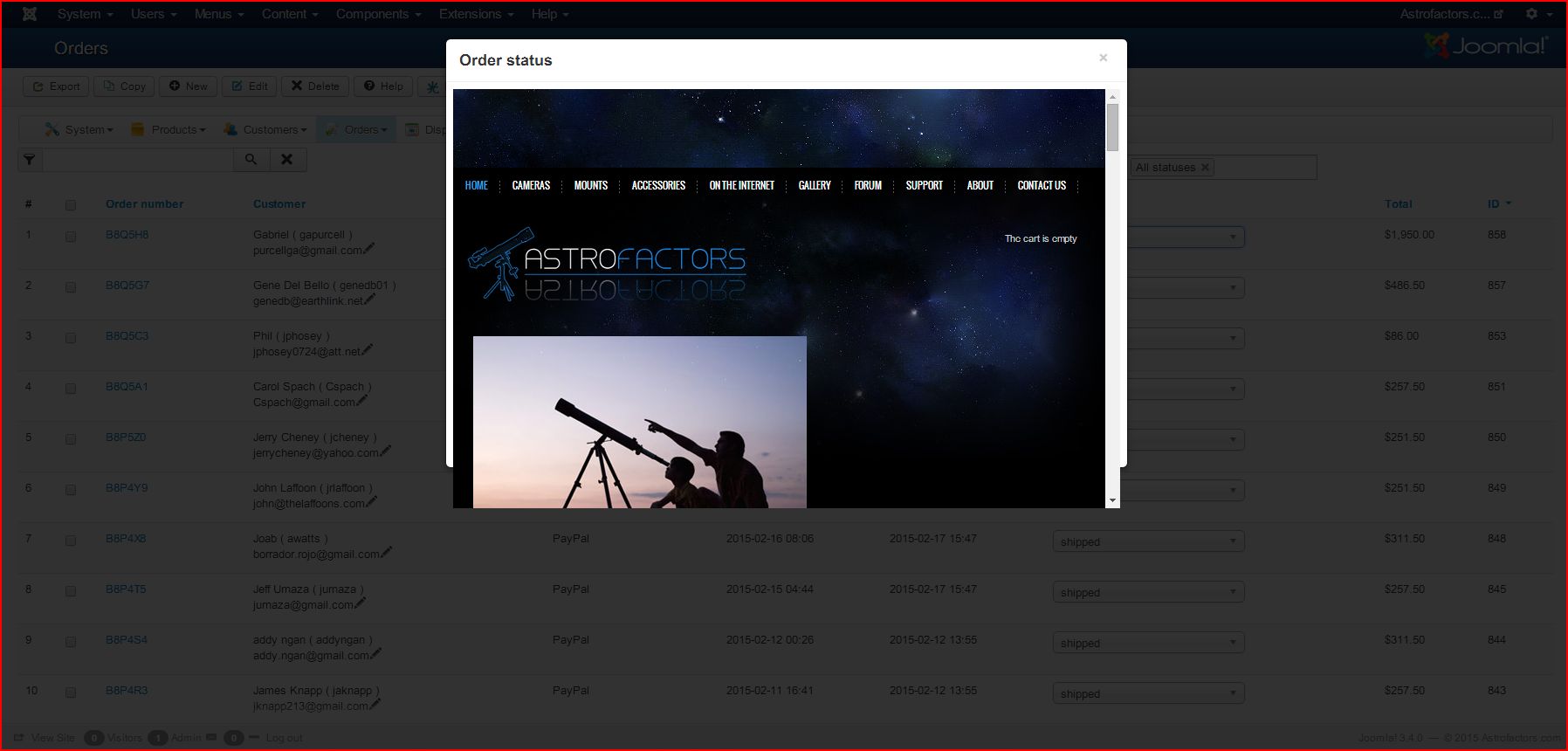
Task: Click the magnifier search button
Action: [251, 159]
